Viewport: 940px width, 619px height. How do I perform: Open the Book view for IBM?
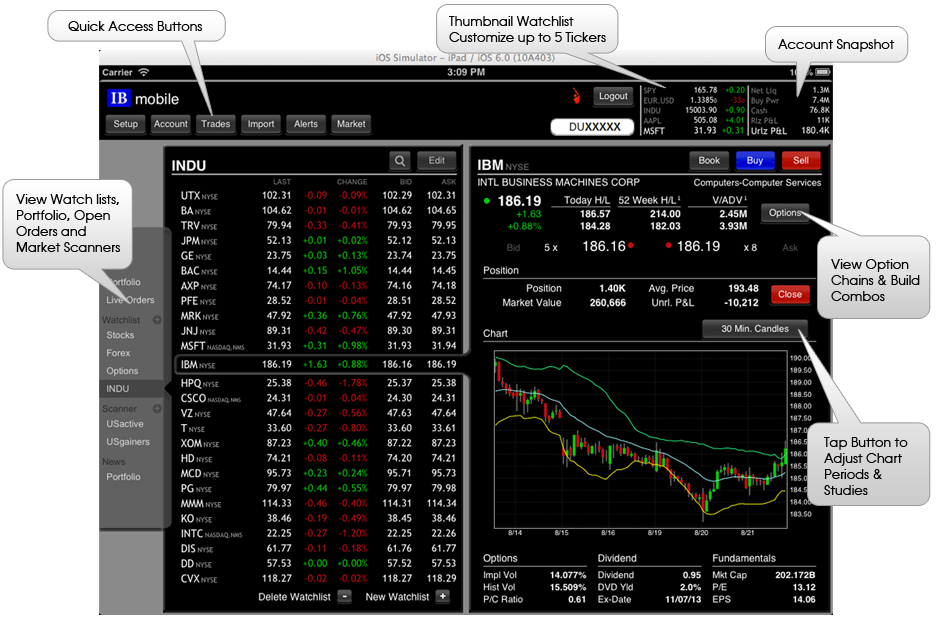tap(709, 161)
